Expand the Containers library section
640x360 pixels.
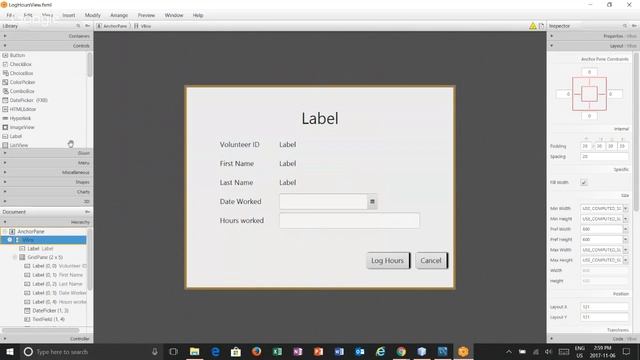47,36
